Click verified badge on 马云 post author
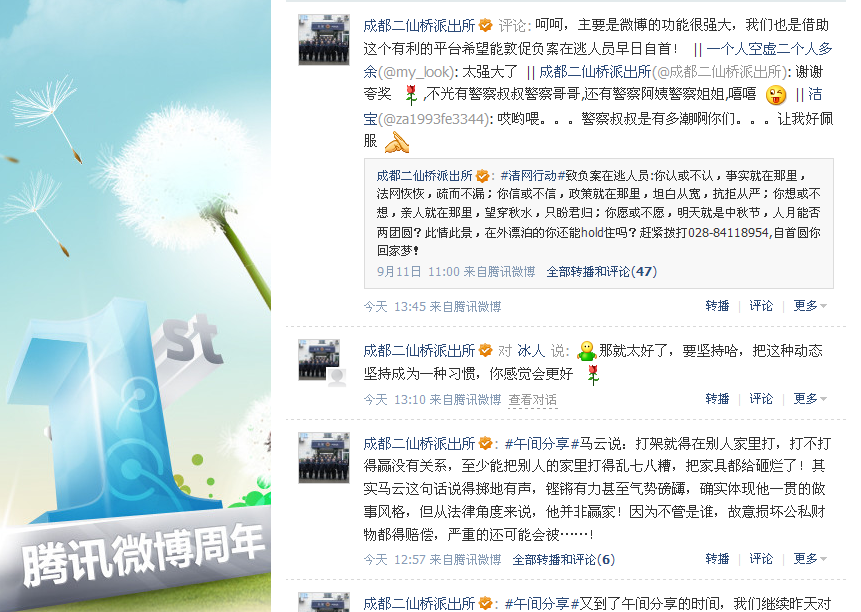This screenshot has width=861, height=612. tap(485, 443)
